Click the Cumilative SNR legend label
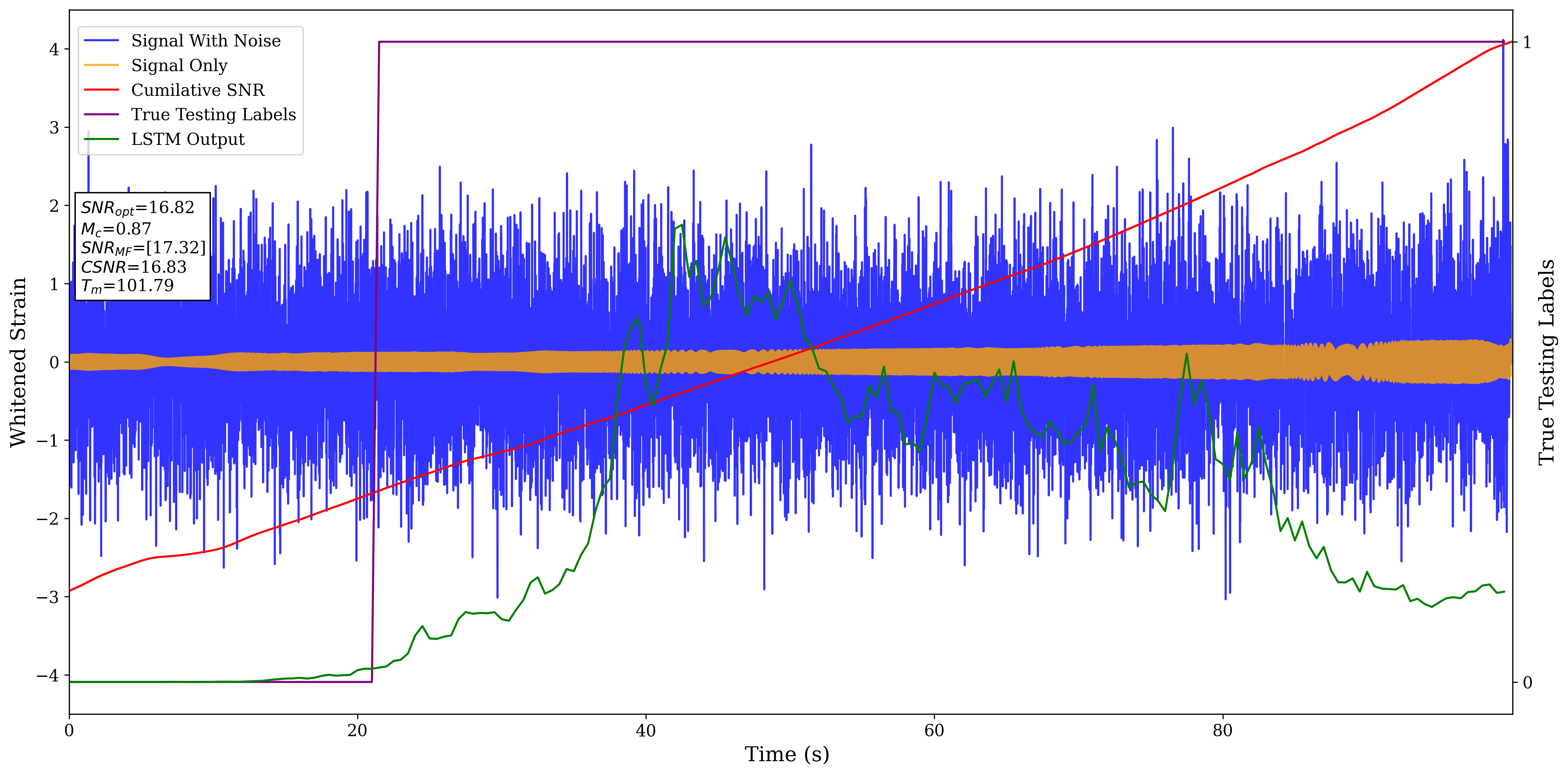1568x775 pixels. click(x=198, y=90)
